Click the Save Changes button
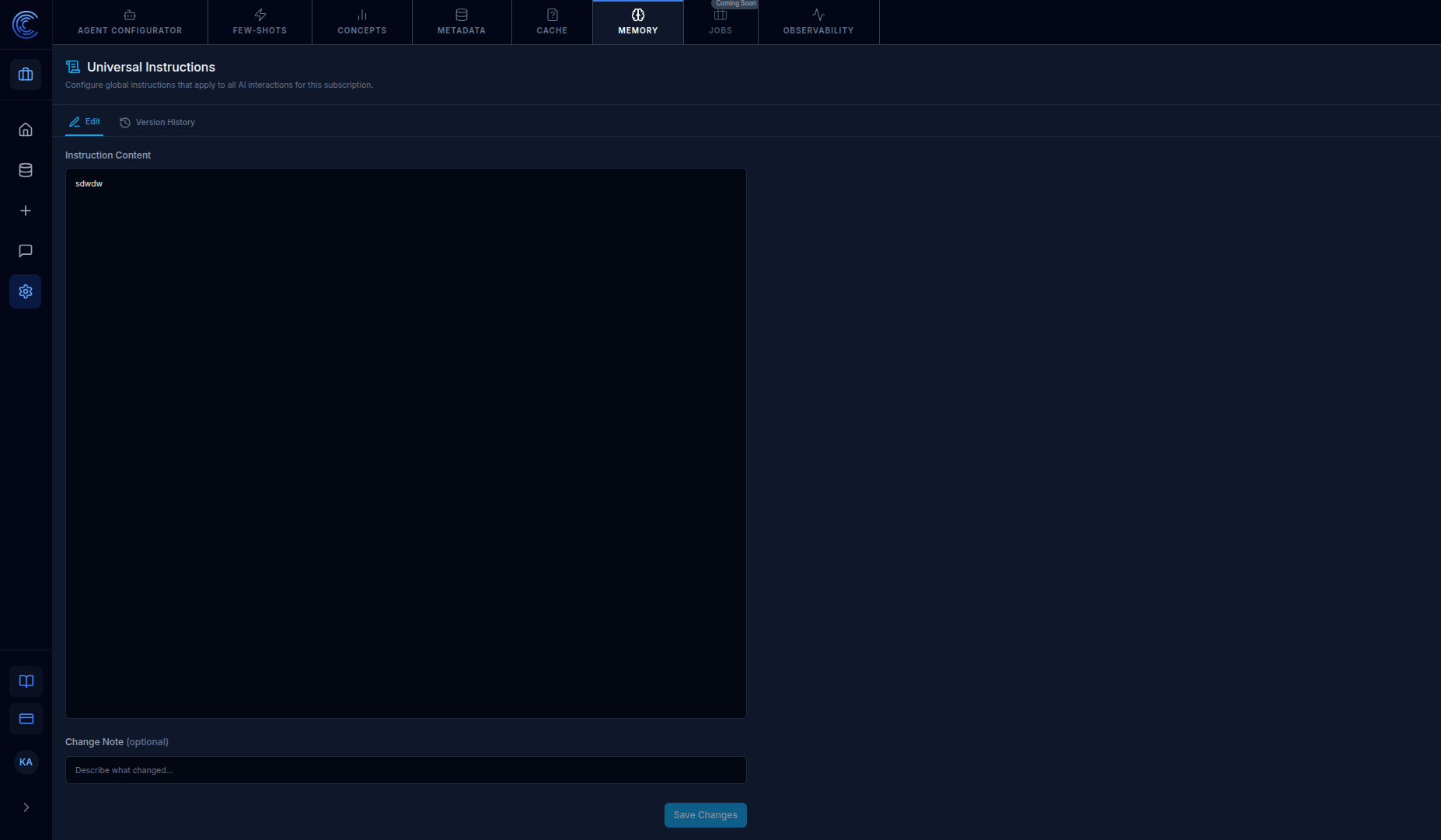Screen dimensions: 1441x840 (x=706, y=815)
